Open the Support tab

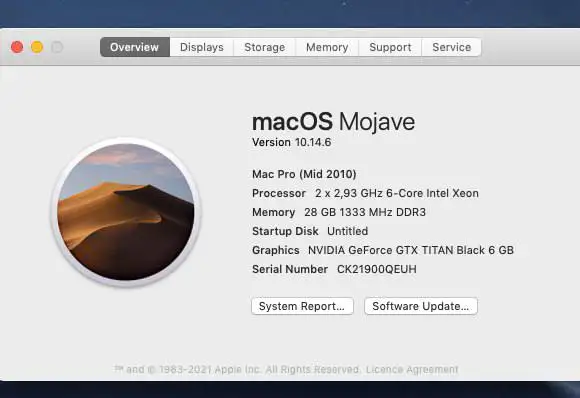[x=390, y=47]
